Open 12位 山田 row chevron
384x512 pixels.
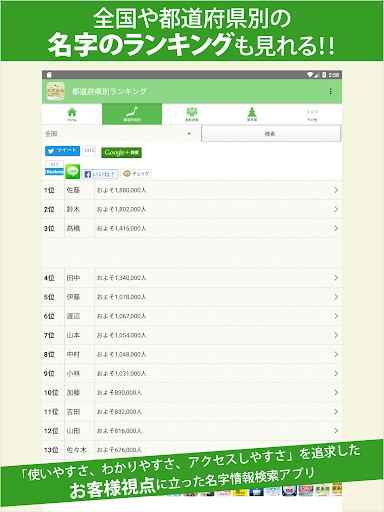click(336, 431)
